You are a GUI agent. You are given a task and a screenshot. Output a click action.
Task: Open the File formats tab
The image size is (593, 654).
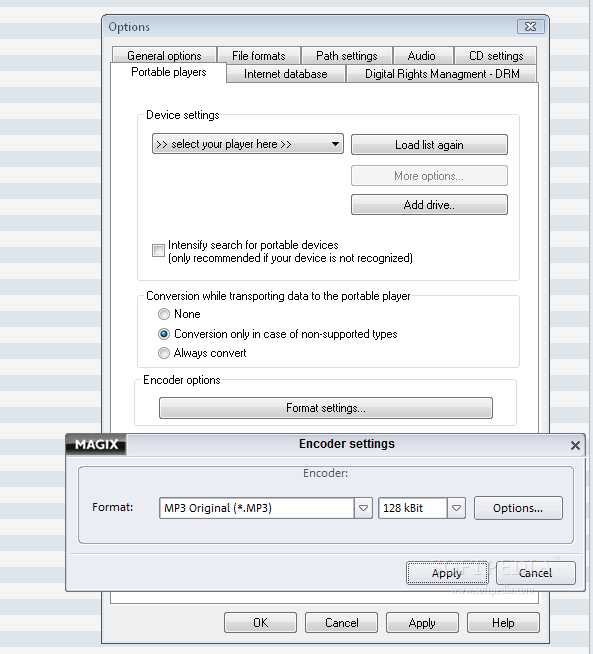(259, 55)
